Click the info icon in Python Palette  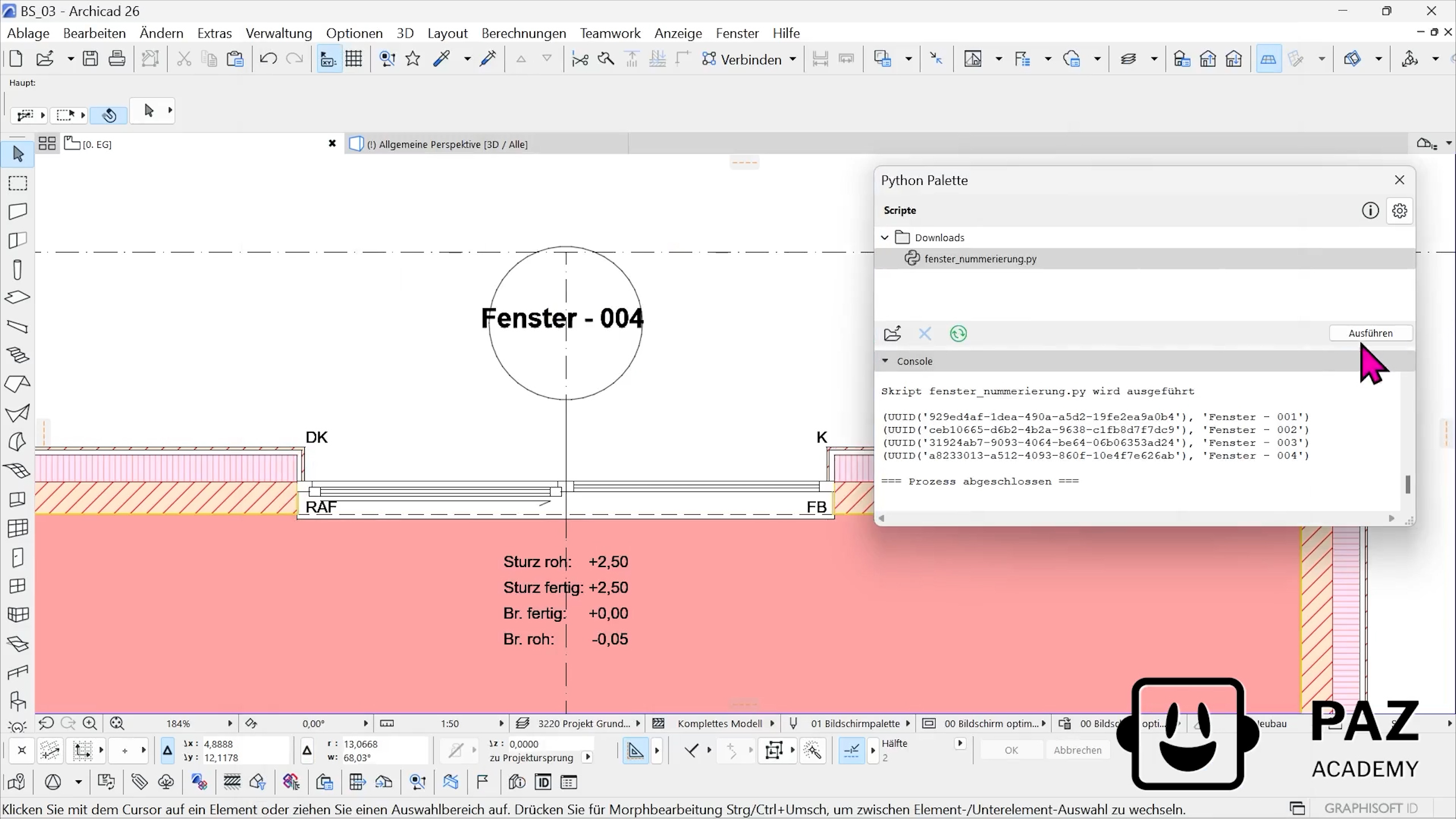click(x=1370, y=210)
